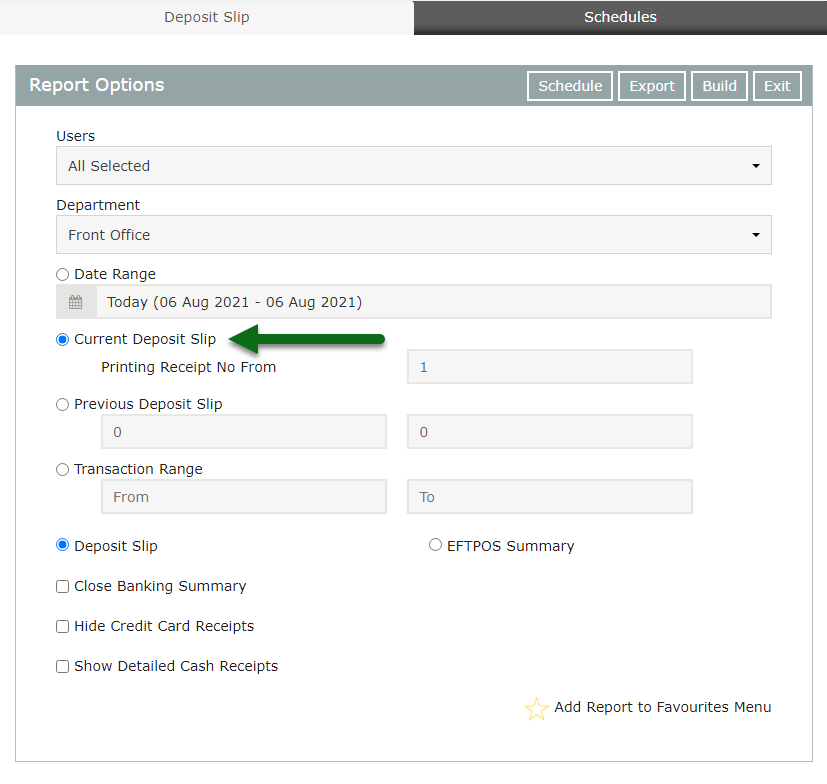Select the Date Range radio button
The width and height of the screenshot is (827, 784).
62,274
